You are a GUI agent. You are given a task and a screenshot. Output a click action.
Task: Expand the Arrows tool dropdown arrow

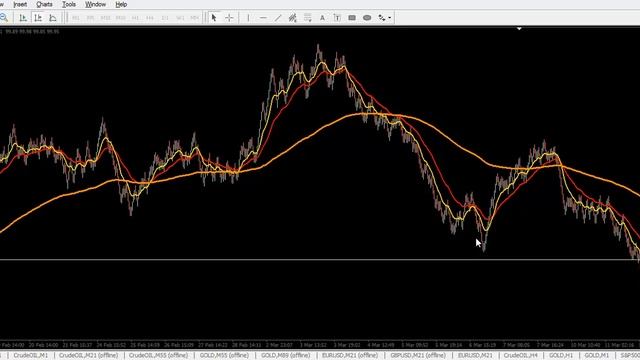tap(390, 18)
